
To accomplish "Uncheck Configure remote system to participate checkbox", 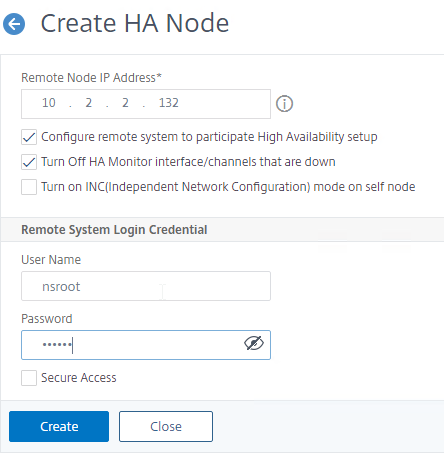I will pos(29,137).
